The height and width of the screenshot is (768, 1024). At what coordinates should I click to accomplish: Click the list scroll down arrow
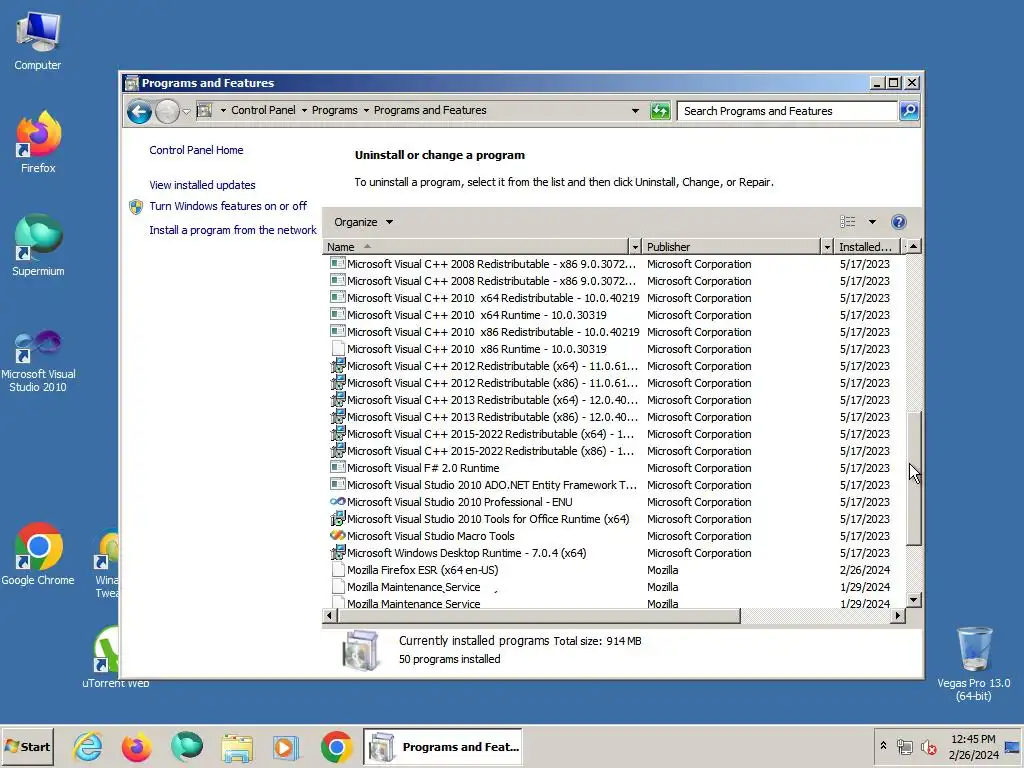914,600
